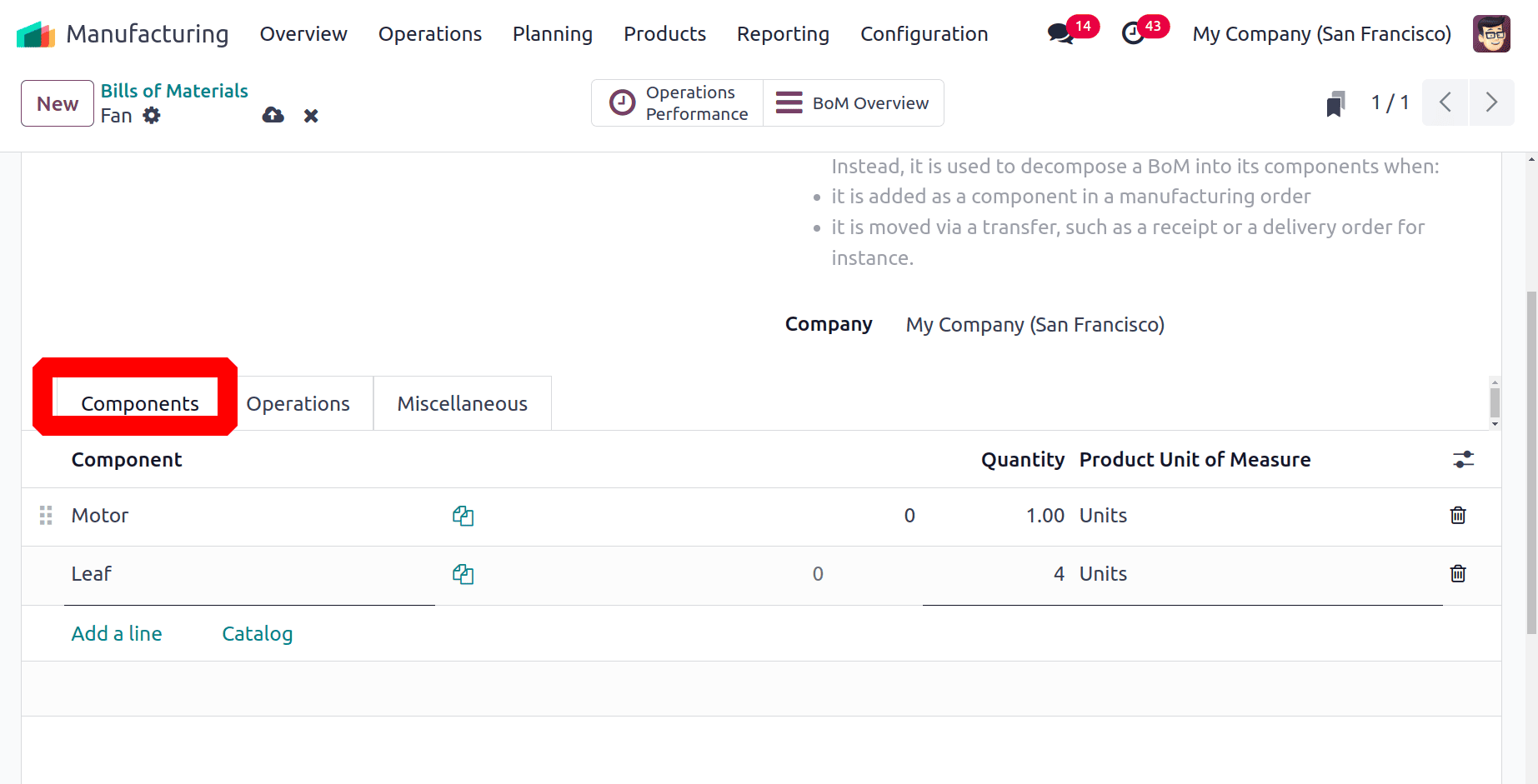Click the Manufacturing app logo icon
1538x784 pixels.
(36, 34)
